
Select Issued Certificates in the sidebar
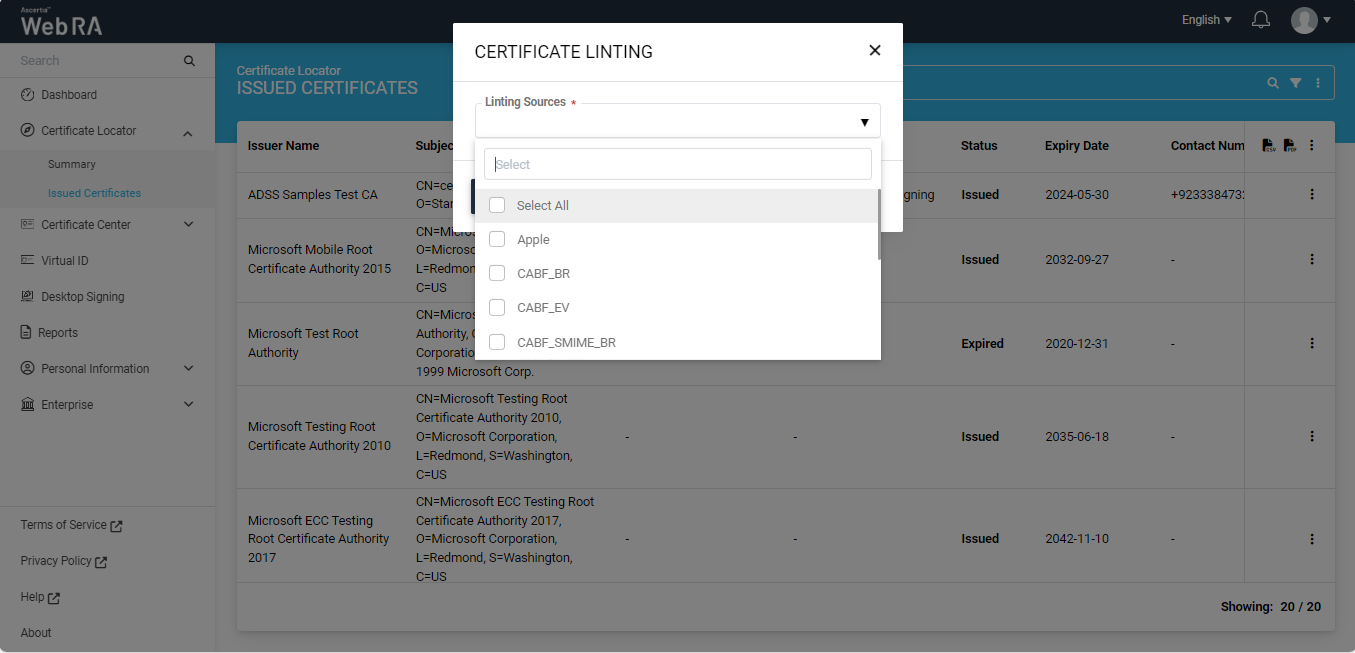coord(94,193)
